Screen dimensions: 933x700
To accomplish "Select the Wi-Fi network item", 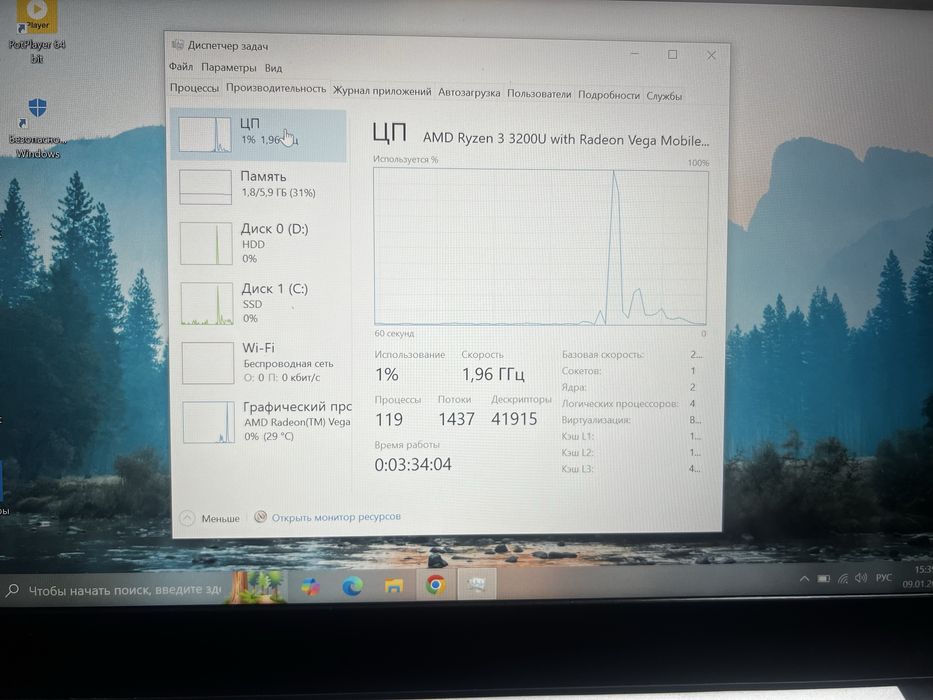I will click(264, 362).
